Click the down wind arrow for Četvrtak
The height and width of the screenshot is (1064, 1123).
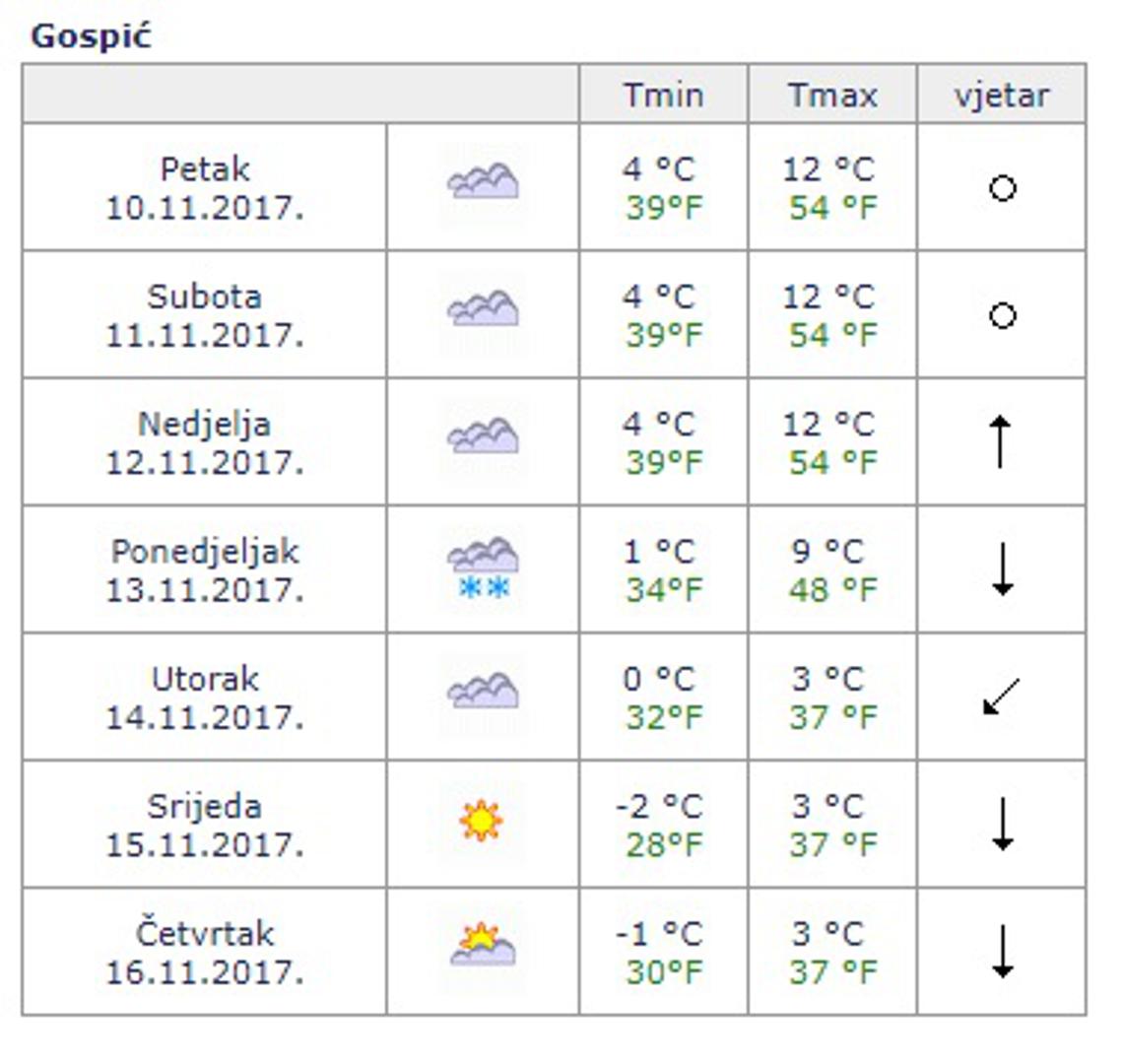pyautogui.click(x=1002, y=951)
